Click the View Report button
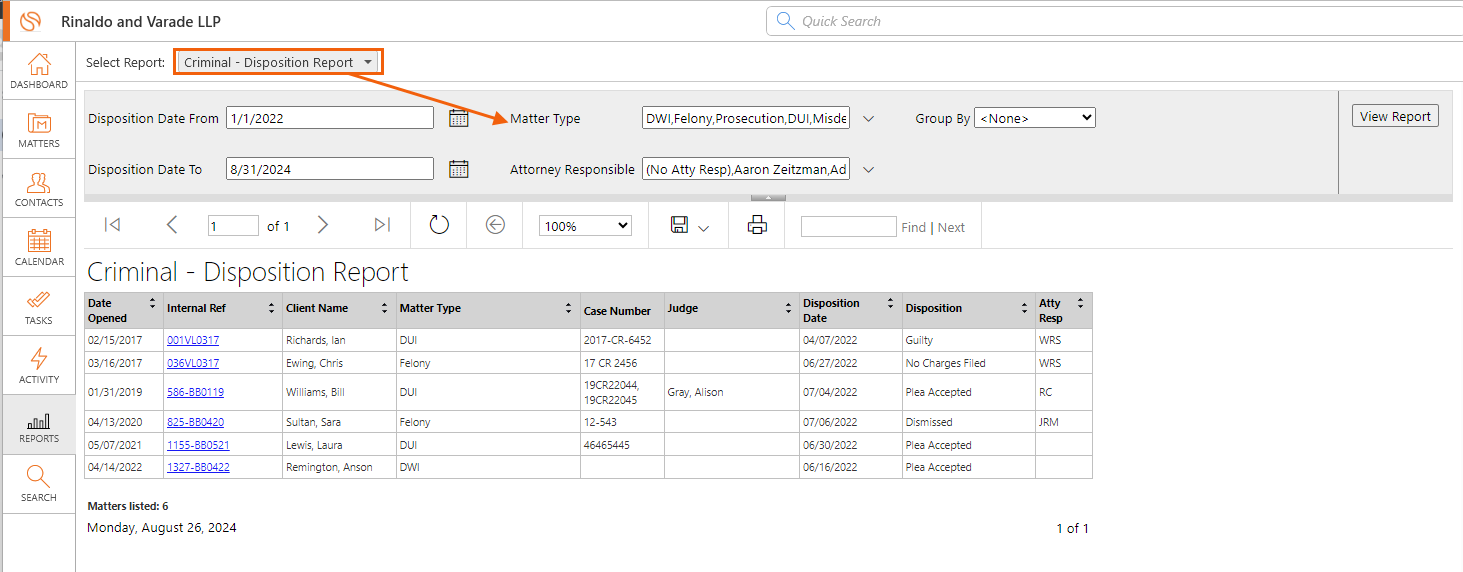The image size is (1463, 572). click(1395, 116)
